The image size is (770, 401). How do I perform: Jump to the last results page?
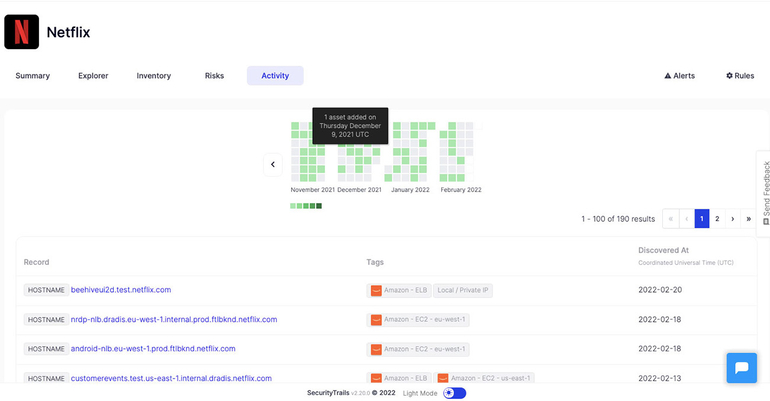(748, 219)
